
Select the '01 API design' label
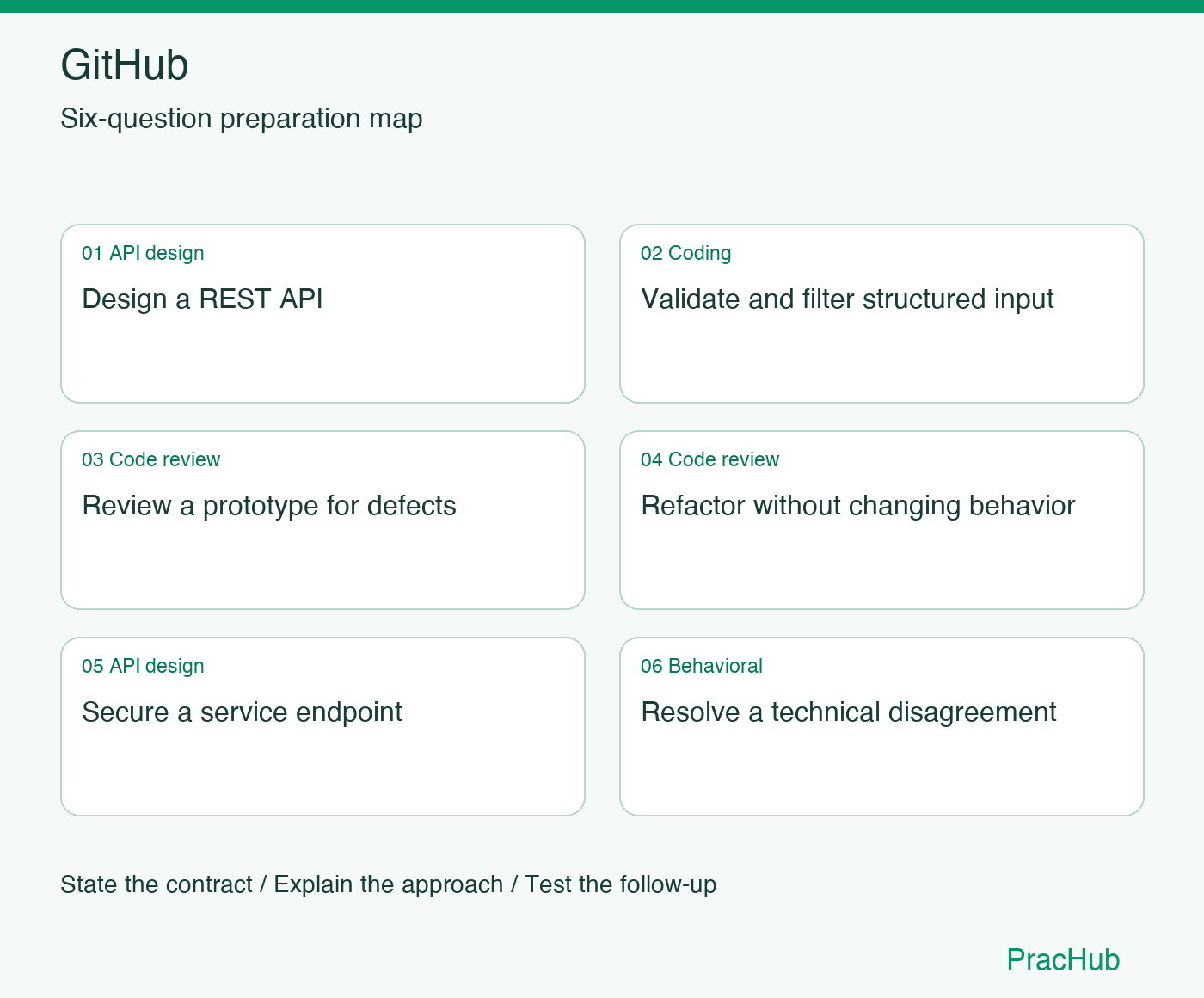tap(143, 253)
